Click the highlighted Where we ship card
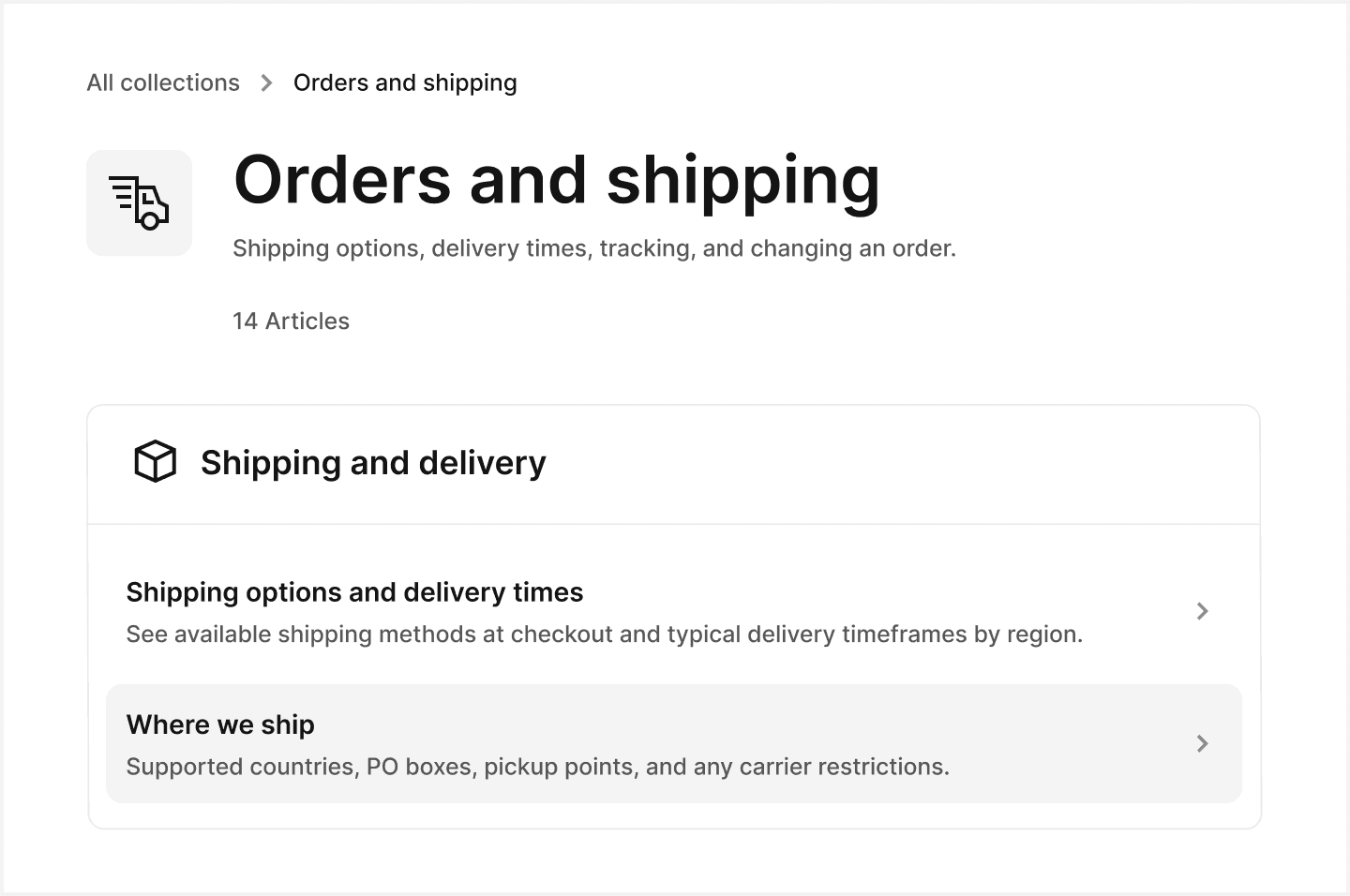Image resolution: width=1350 pixels, height=896 pixels. tap(673, 743)
